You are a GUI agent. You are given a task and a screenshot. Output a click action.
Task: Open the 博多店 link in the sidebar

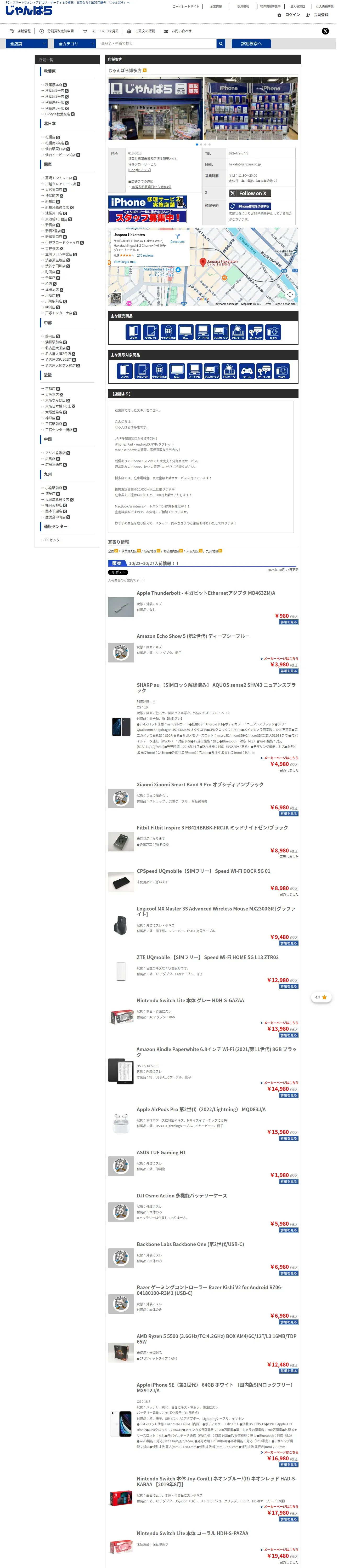click(x=50, y=494)
